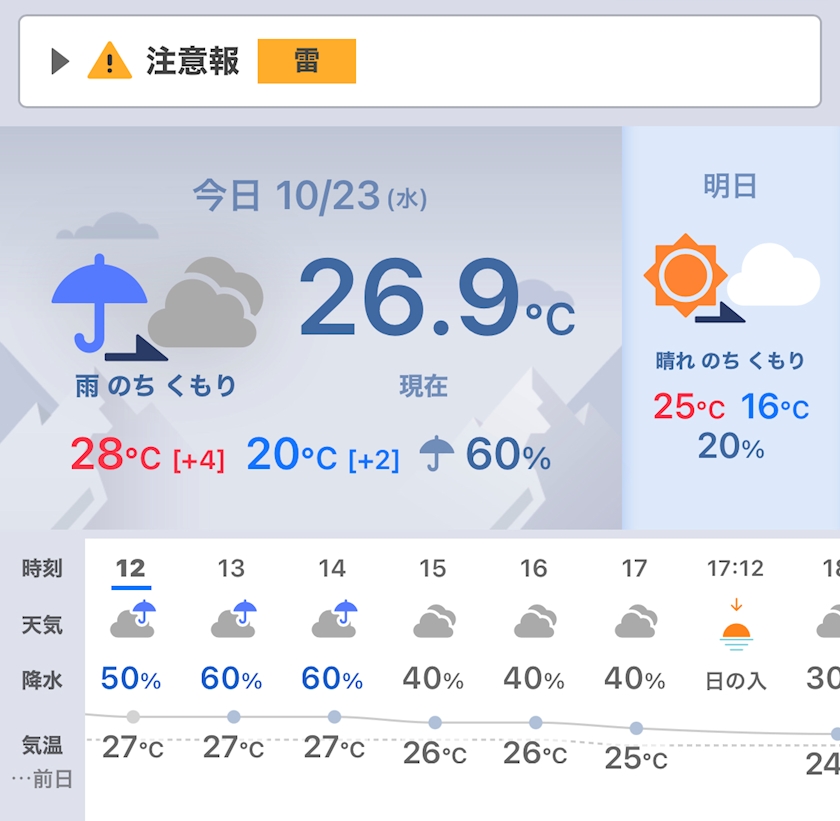Click the 26.9°C current temperature
Screen dimensions: 840x821
(x=437, y=298)
